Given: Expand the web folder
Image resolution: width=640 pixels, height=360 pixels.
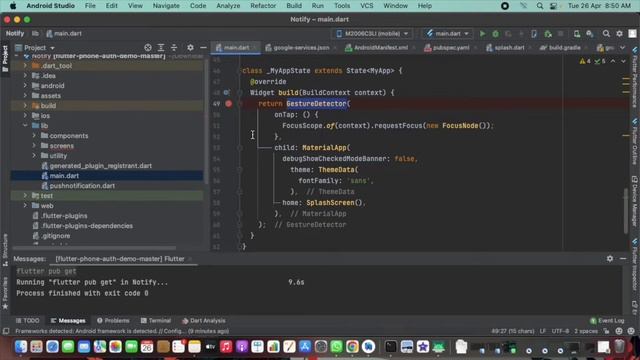Looking at the screenshot, I should 25,206.
